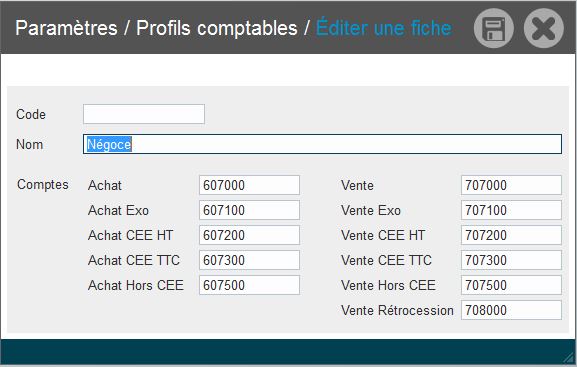Open Profils comptables in the breadcrumb
Image resolution: width=577 pixels, height=367 pixels.
[217, 28]
